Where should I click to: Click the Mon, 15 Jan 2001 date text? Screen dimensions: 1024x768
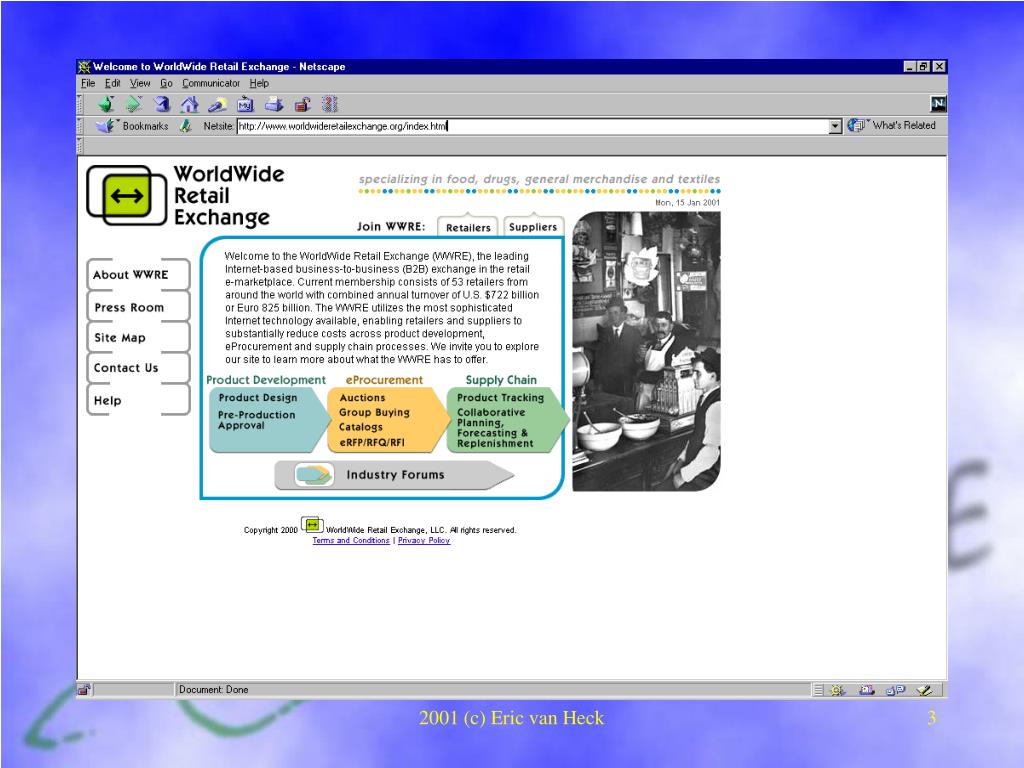pyautogui.click(x=687, y=202)
